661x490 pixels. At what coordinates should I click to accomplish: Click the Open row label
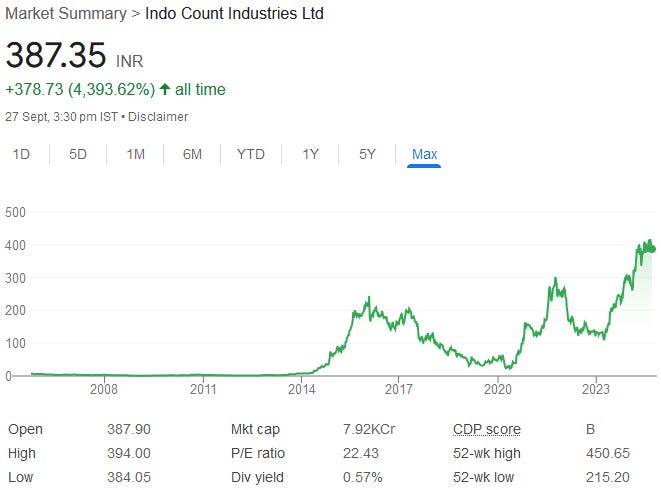pyautogui.click(x=25, y=430)
